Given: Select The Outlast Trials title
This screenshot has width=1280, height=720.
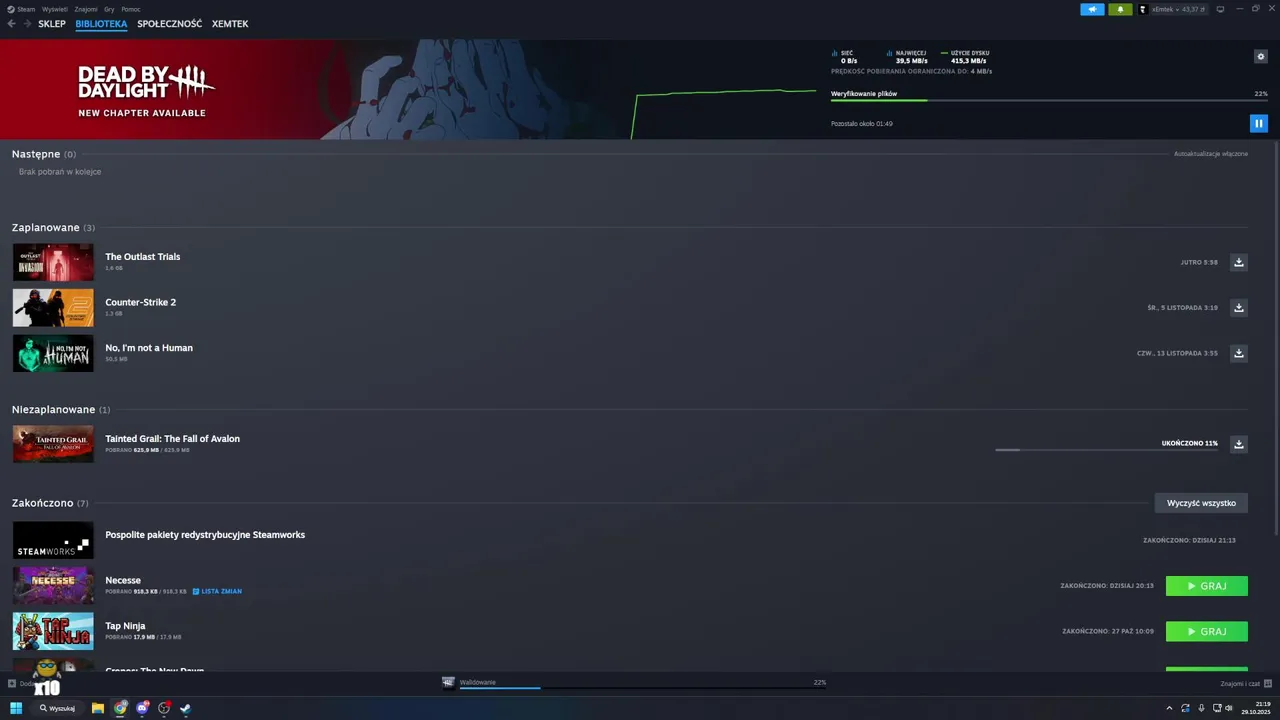Looking at the screenshot, I should [143, 257].
